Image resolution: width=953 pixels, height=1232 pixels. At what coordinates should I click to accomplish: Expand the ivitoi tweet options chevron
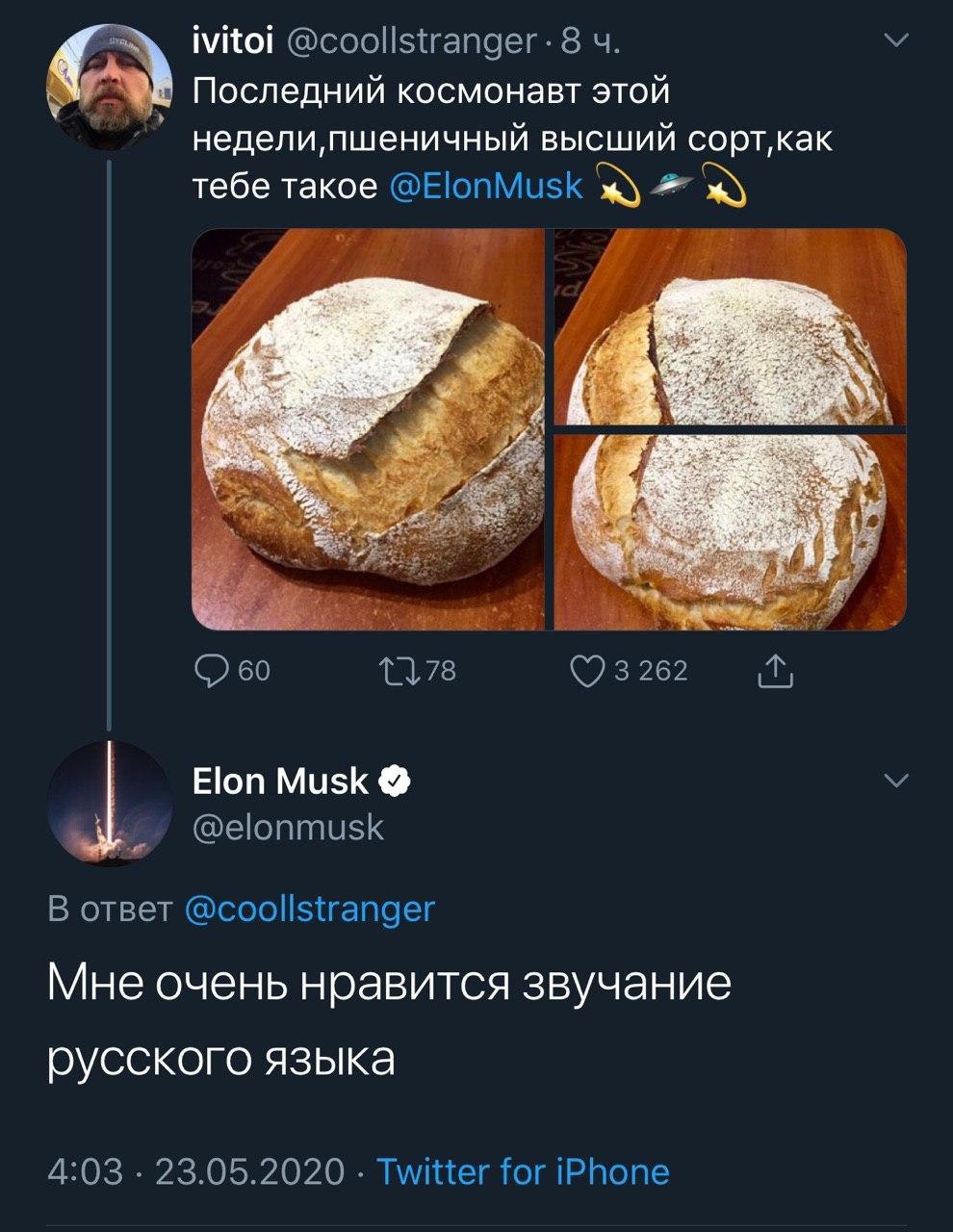click(x=896, y=40)
